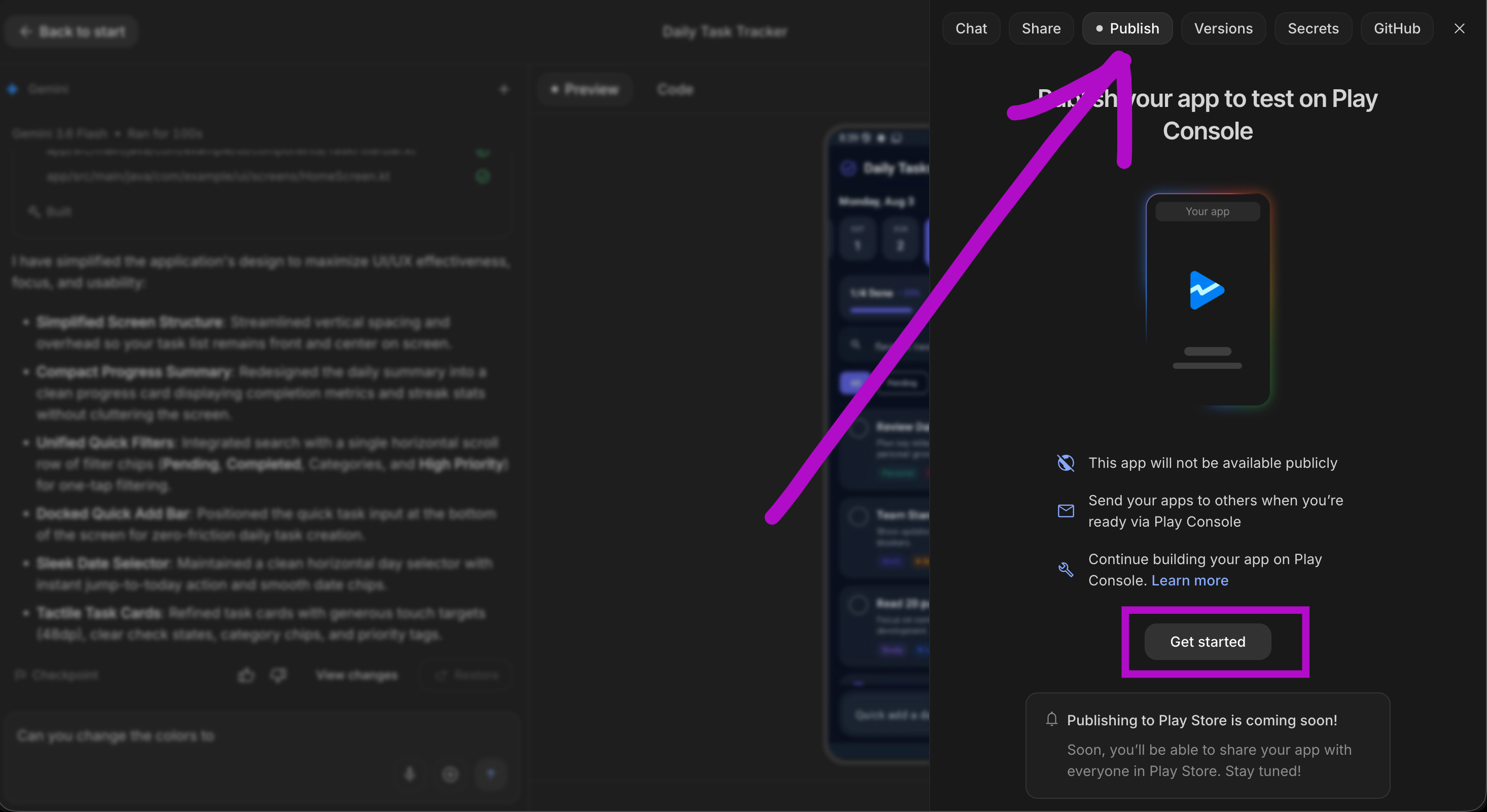1487x812 pixels.
Task: Click the Play Console logo in phone illustration
Action: [1207, 290]
